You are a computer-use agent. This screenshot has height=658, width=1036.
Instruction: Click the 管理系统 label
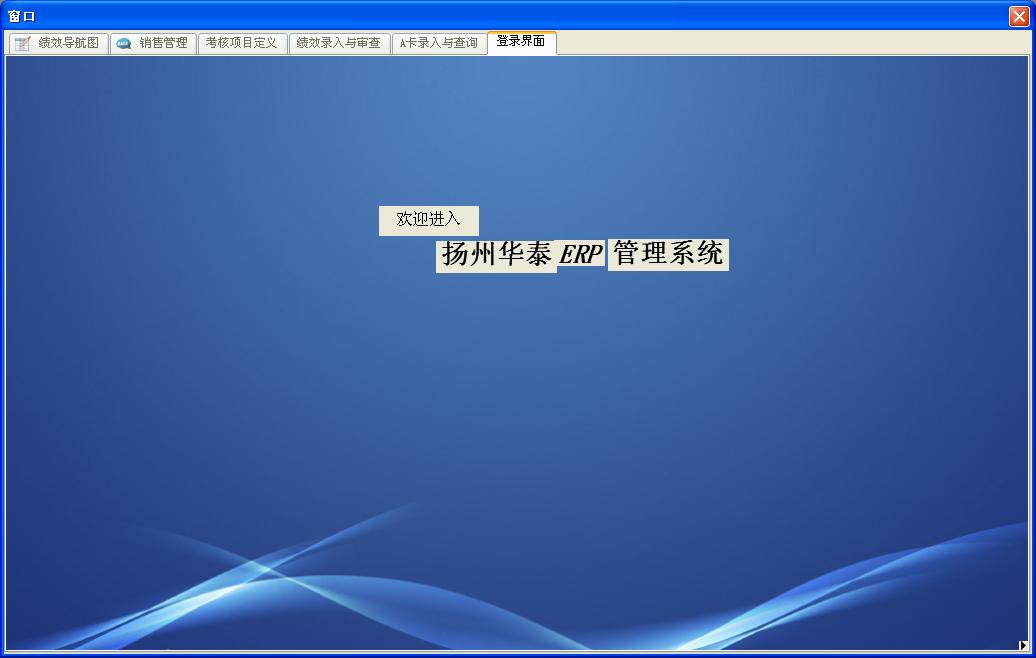668,254
